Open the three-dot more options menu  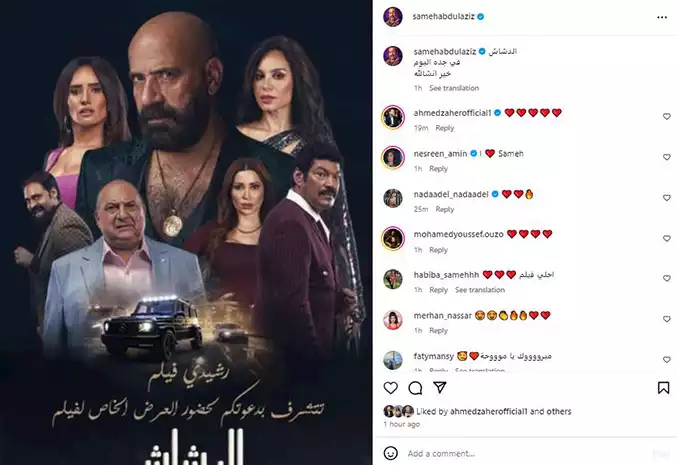pyautogui.click(x=662, y=17)
